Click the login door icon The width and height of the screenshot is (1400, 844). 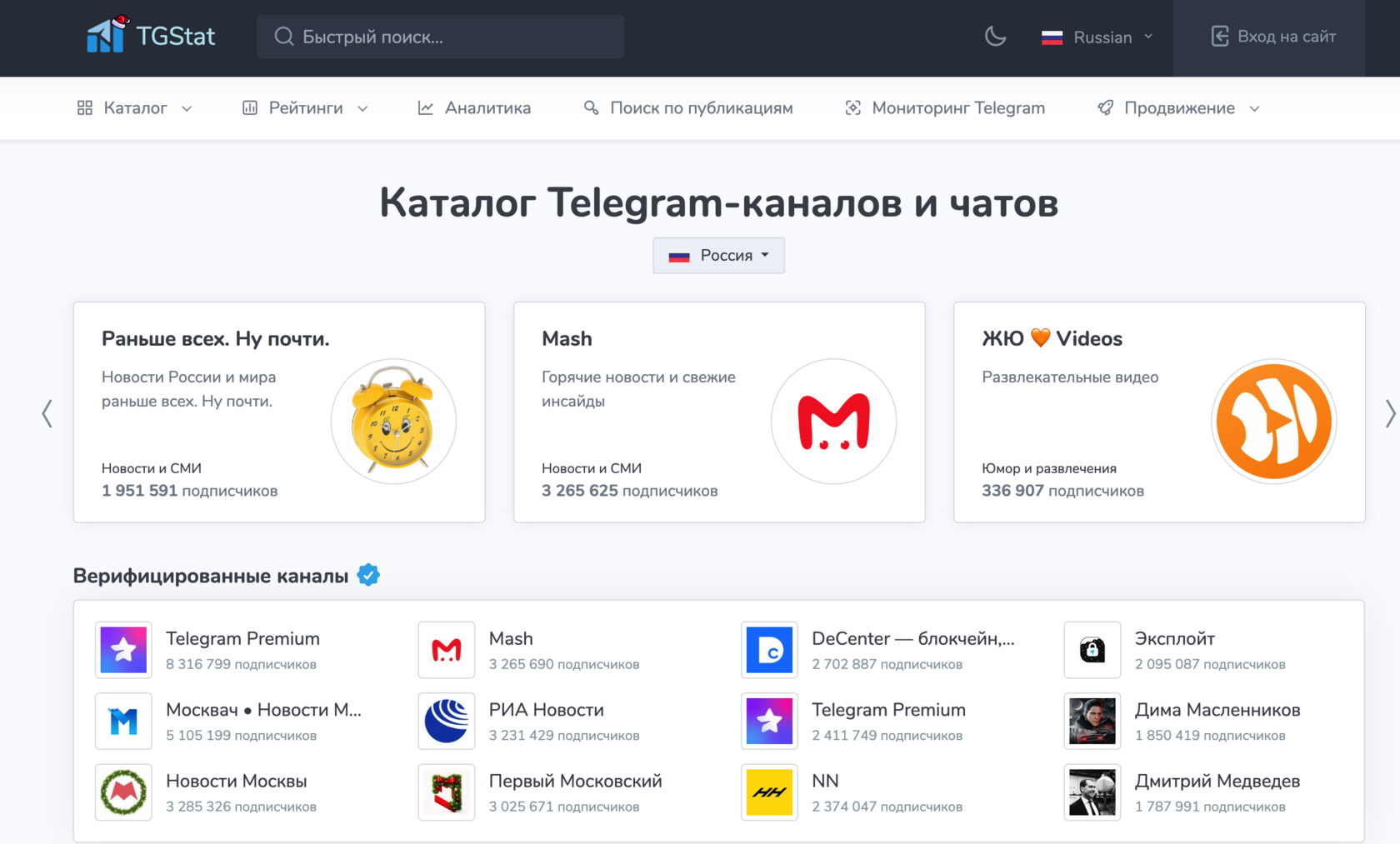(x=1220, y=37)
